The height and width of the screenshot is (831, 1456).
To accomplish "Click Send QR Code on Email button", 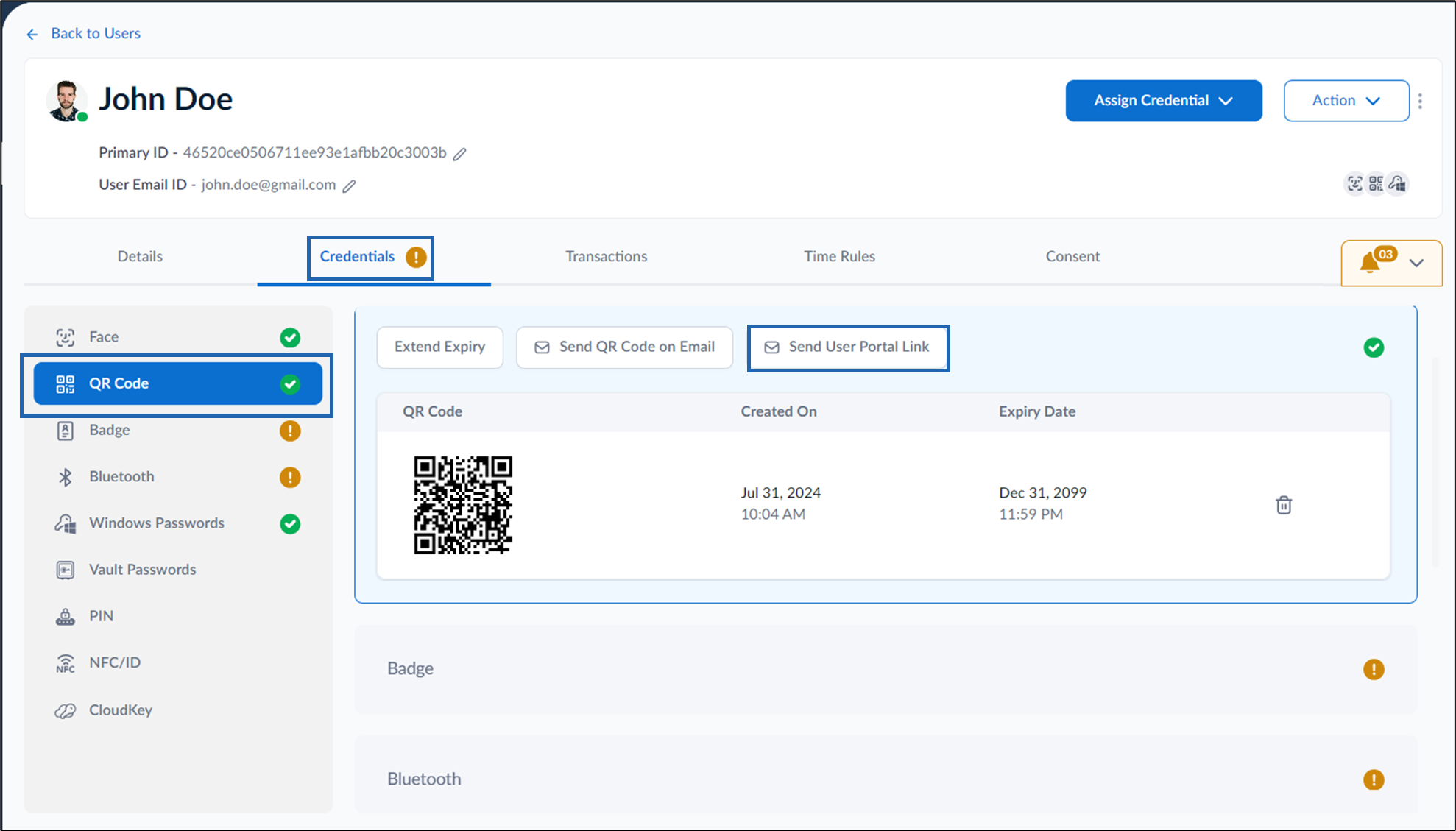I will click(624, 347).
